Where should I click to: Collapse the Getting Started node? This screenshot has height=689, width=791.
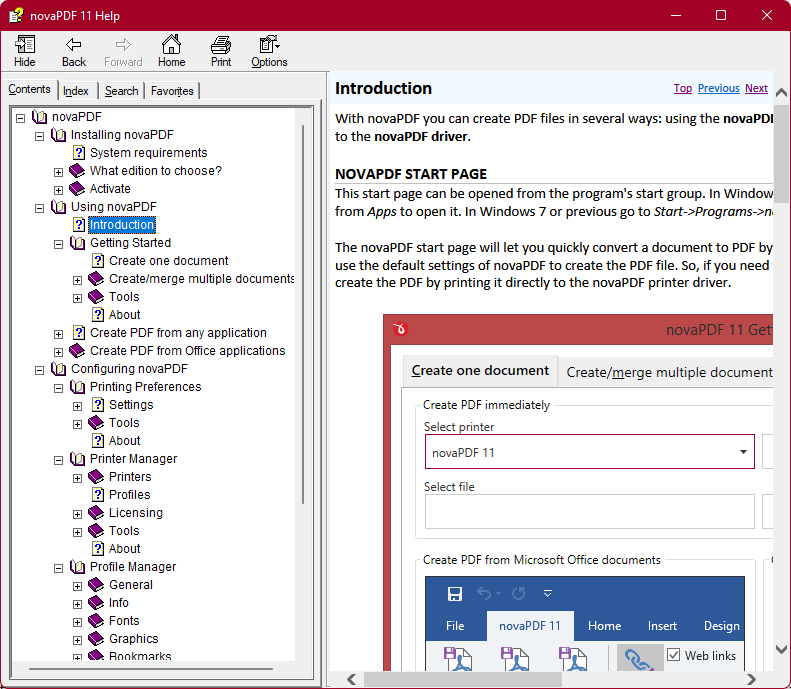click(x=59, y=245)
